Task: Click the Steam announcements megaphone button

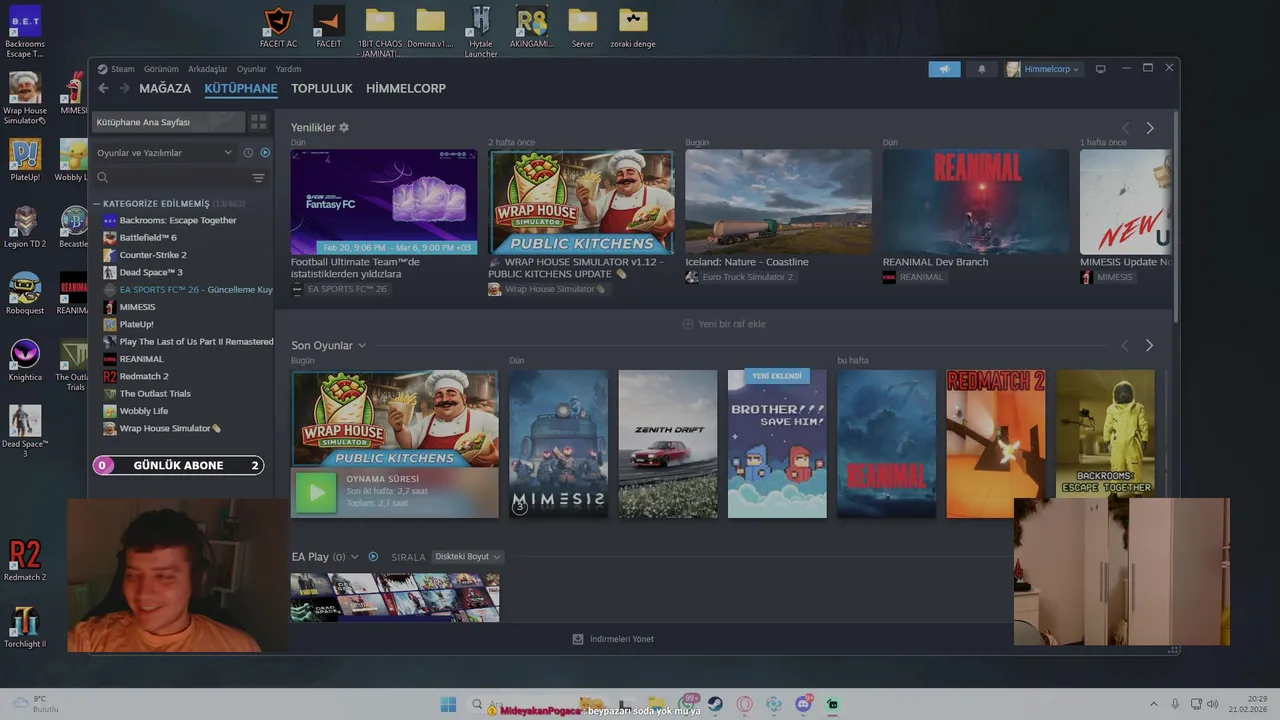Action: pyautogui.click(x=944, y=69)
